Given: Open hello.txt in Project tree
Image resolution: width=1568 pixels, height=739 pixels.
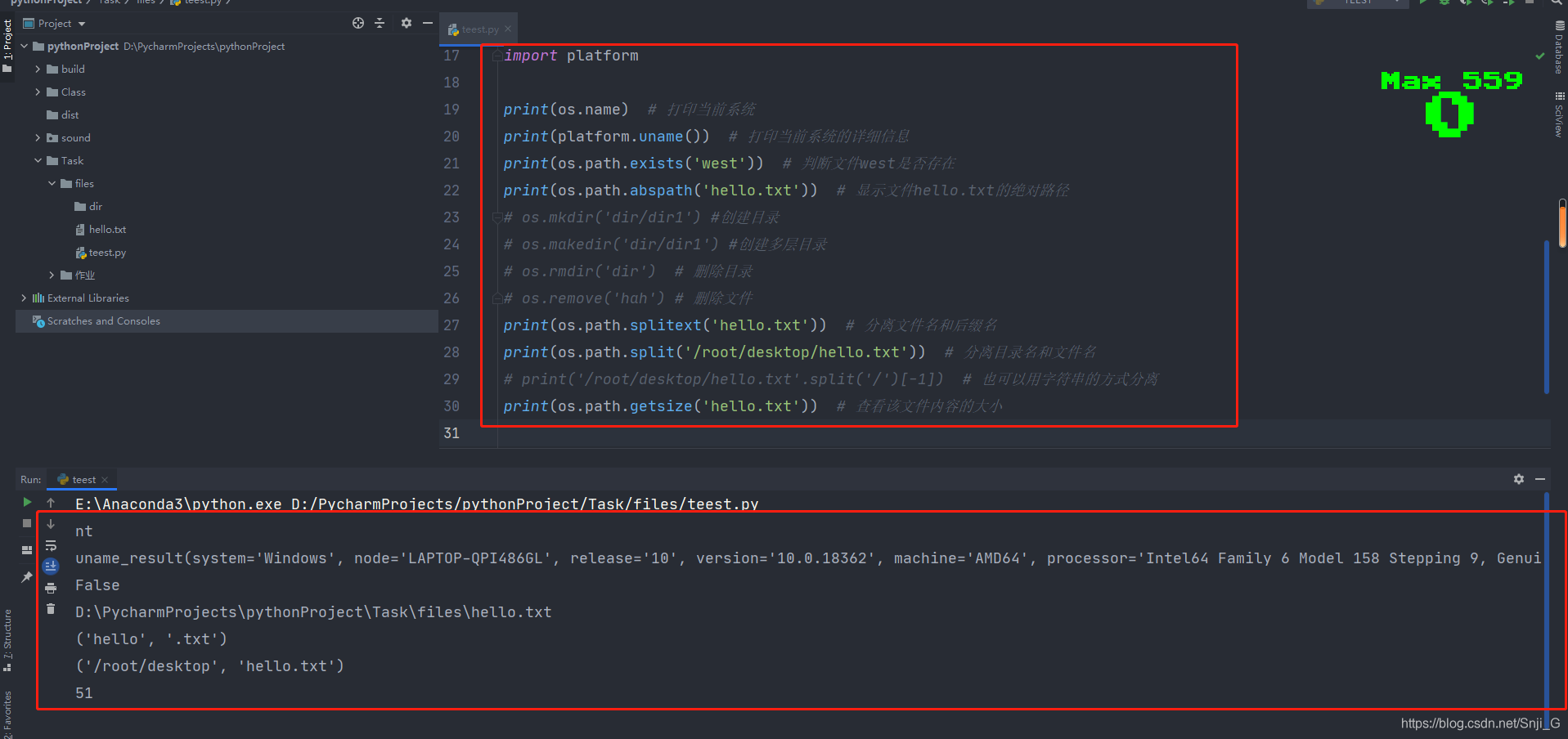Looking at the screenshot, I should (101, 230).
